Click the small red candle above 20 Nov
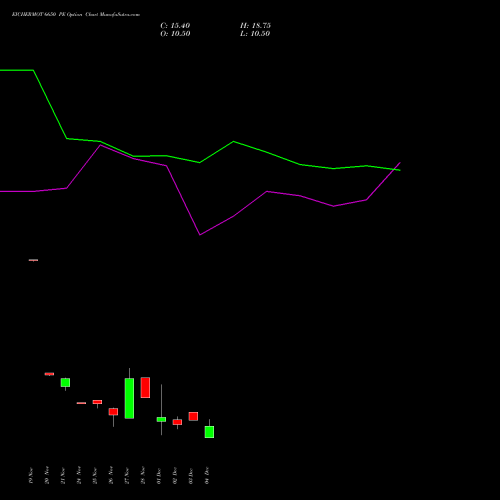The image size is (500, 500). pos(49,374)
